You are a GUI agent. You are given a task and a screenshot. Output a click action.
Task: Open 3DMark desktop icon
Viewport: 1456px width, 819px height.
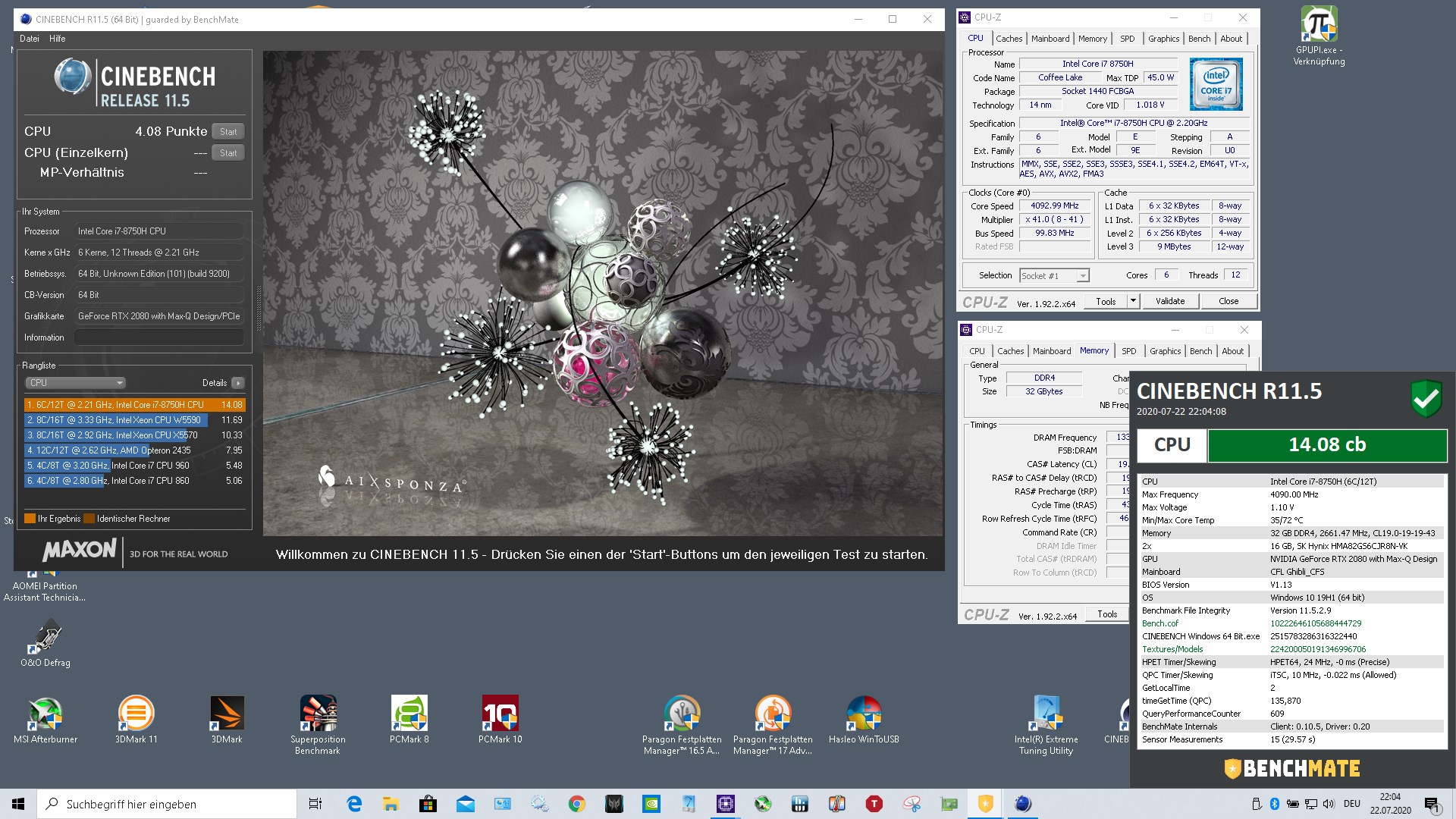coord(227,720)
